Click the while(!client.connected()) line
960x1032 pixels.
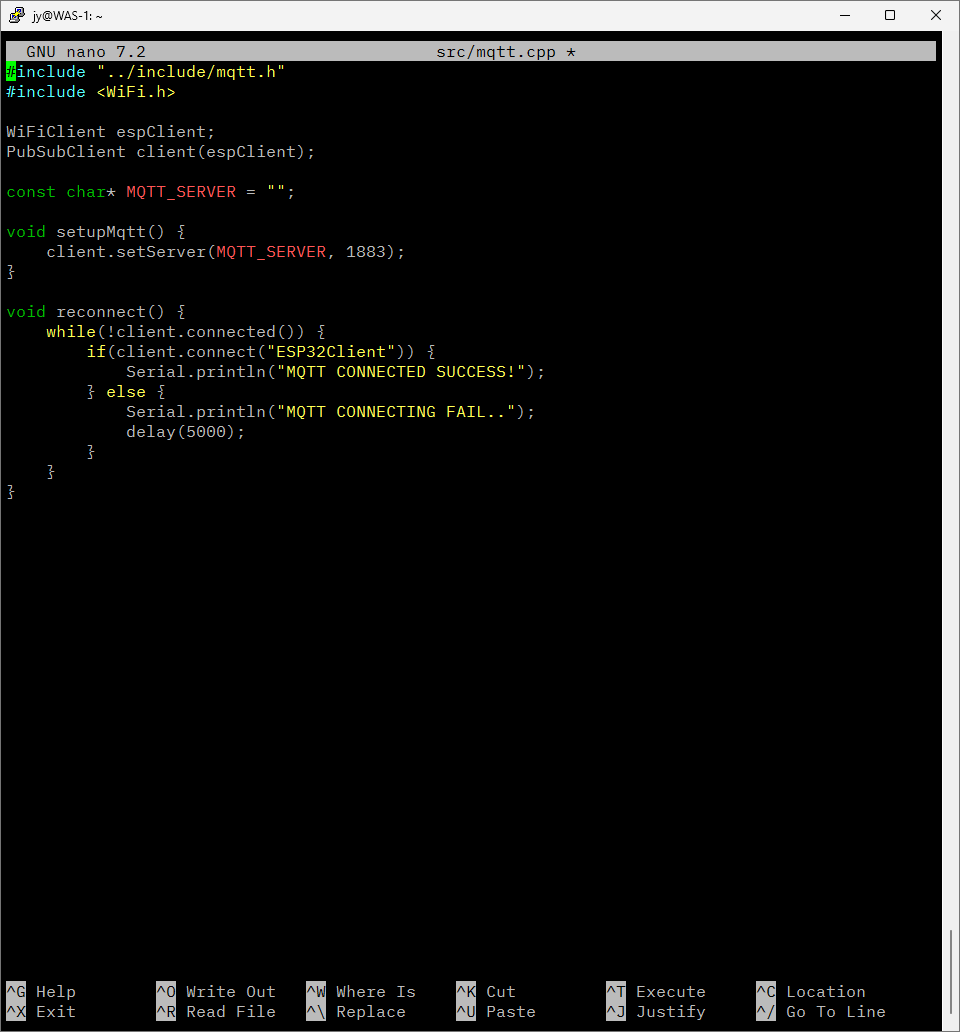pos(186,332)
